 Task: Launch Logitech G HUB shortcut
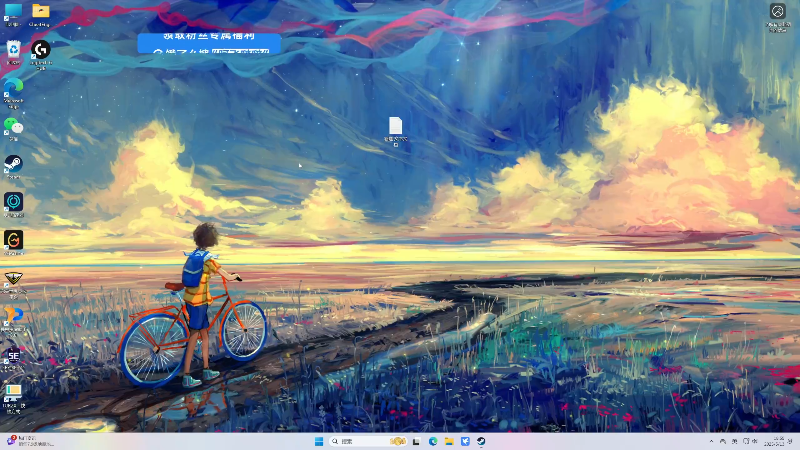[41, 55]
